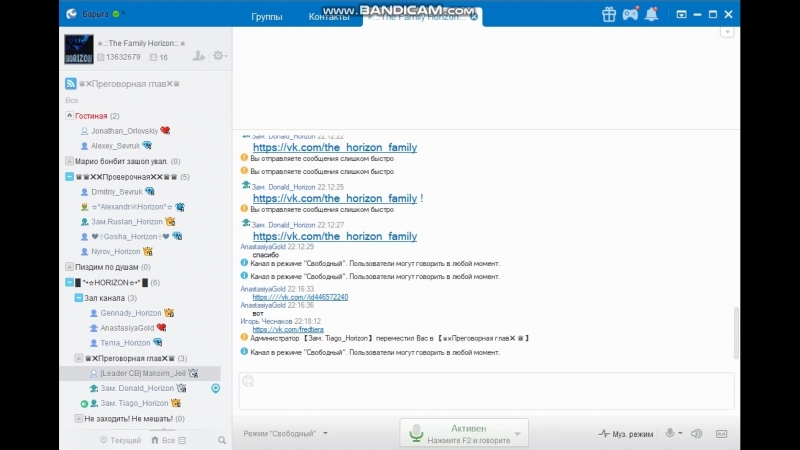Click speaking indicator beside Зам. Donald_Horizon
This screenshot has width=800, height=450.
click(x=216, y=388)
